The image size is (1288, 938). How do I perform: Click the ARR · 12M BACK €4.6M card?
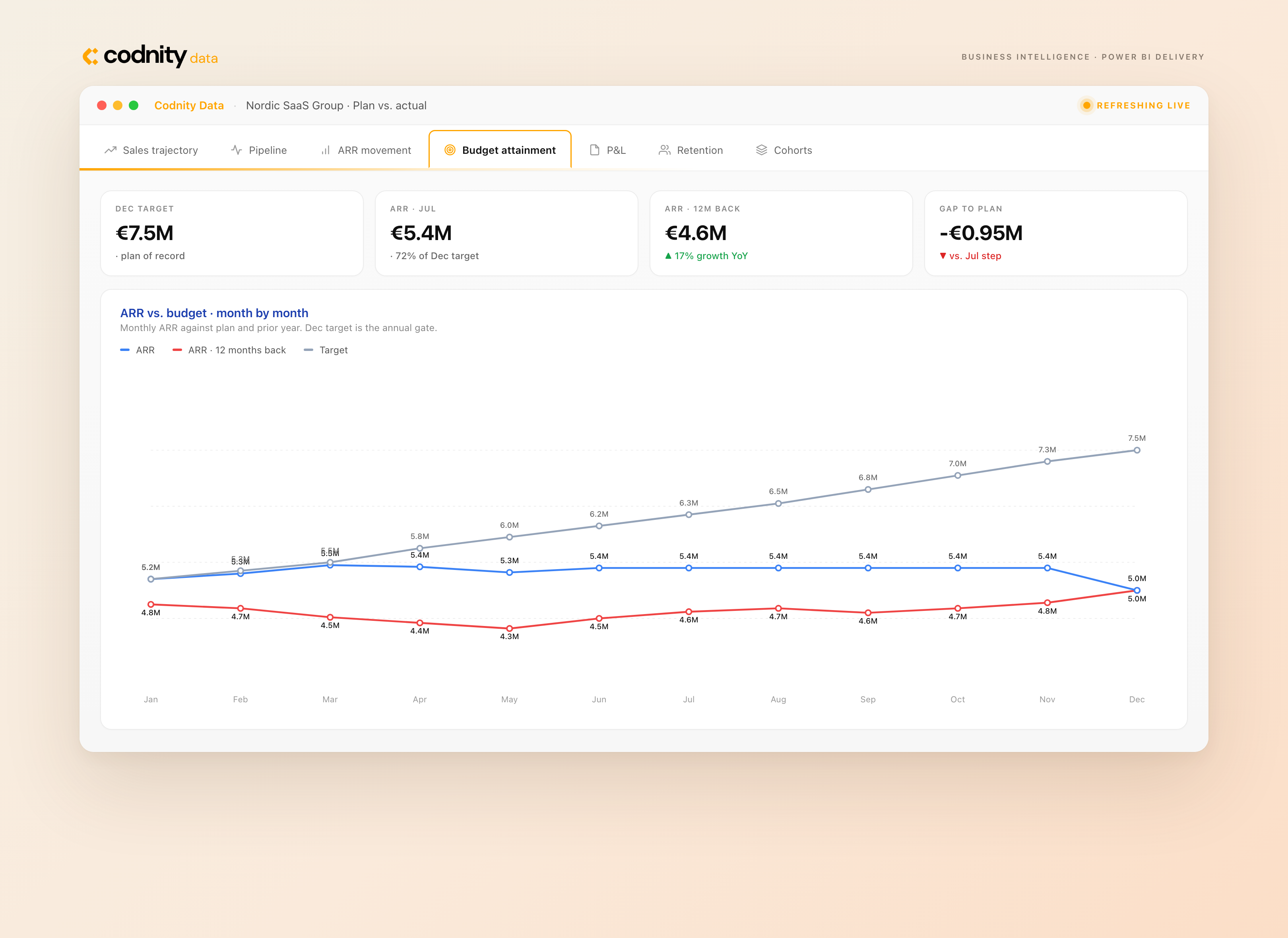782,233
